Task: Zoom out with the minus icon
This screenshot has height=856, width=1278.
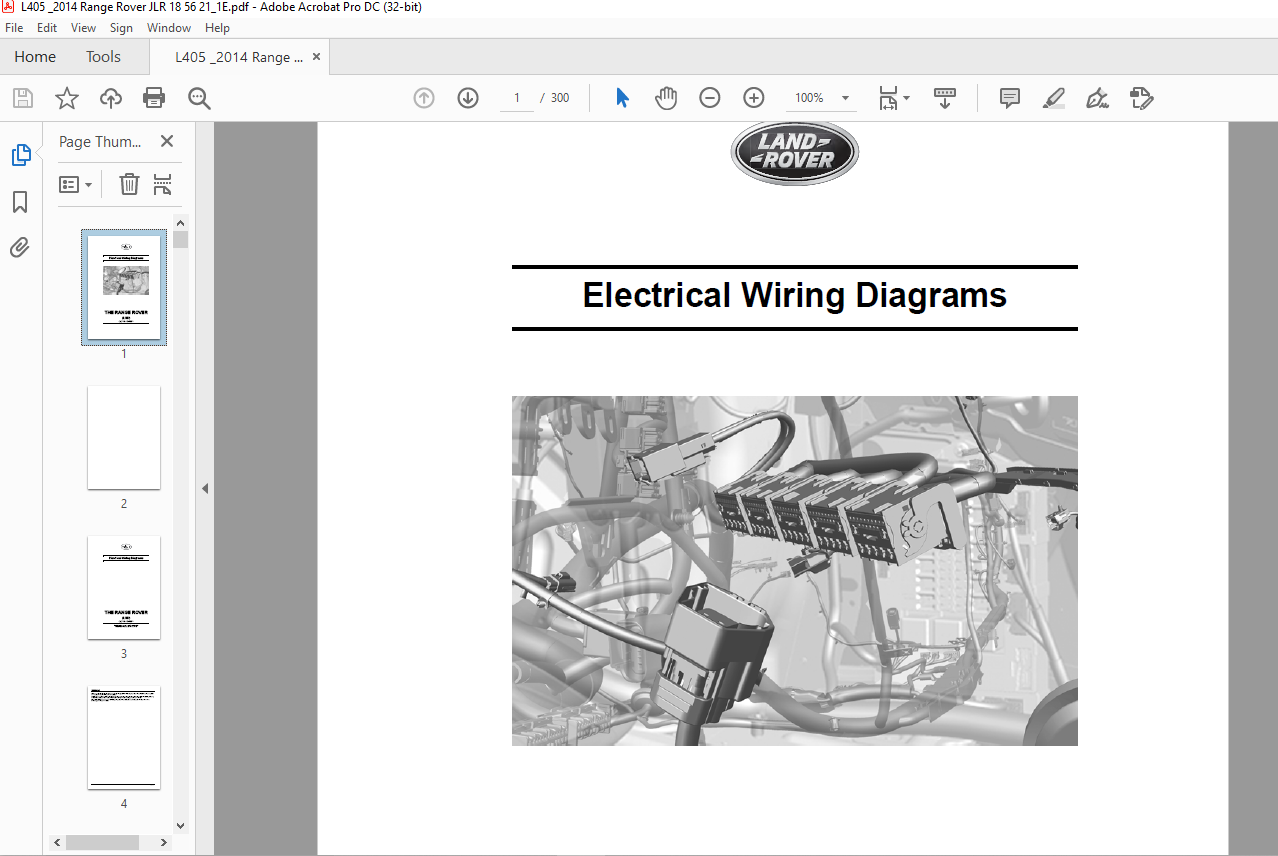Action: click(x=709, y=98)
